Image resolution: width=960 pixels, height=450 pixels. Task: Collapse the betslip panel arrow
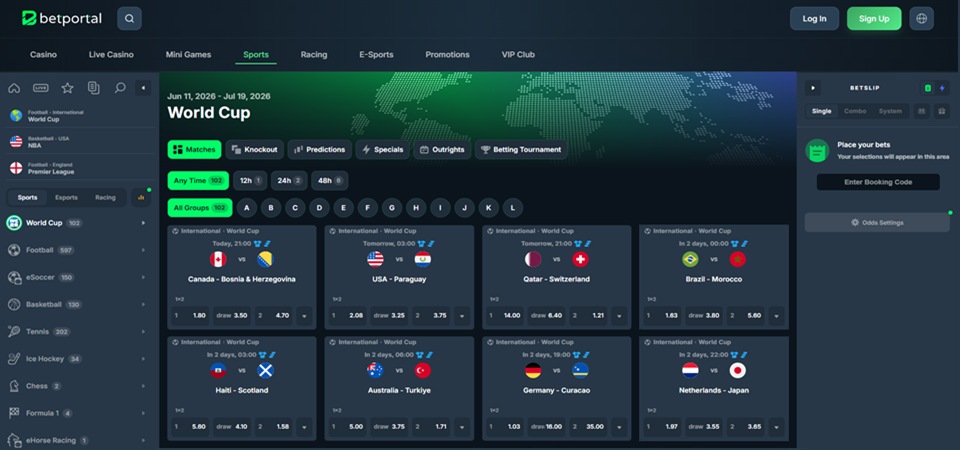pyautogui.click(x=812, y=88)
